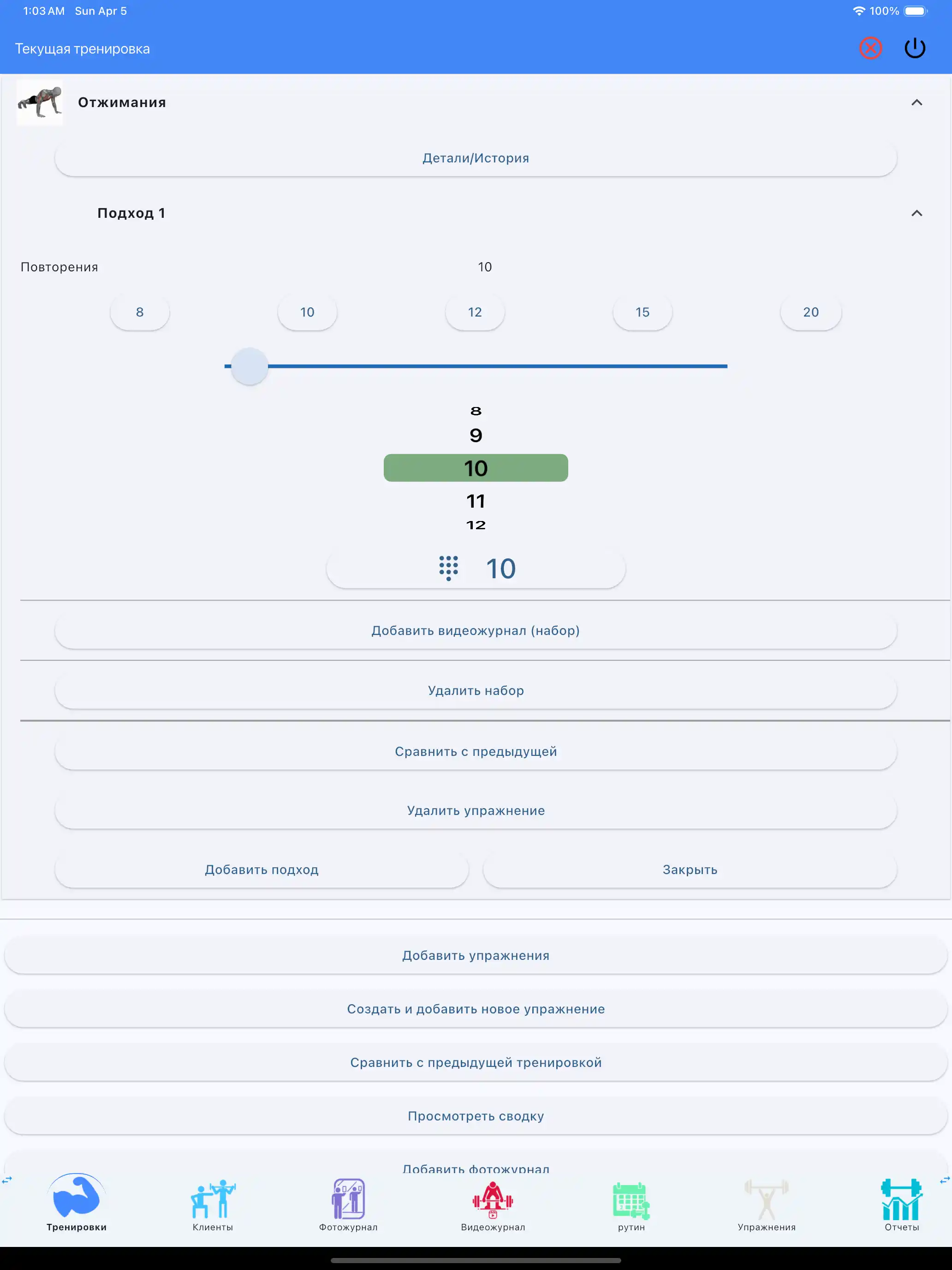
Task: Tap the red cancel workout icon
Action: point(870,48)
